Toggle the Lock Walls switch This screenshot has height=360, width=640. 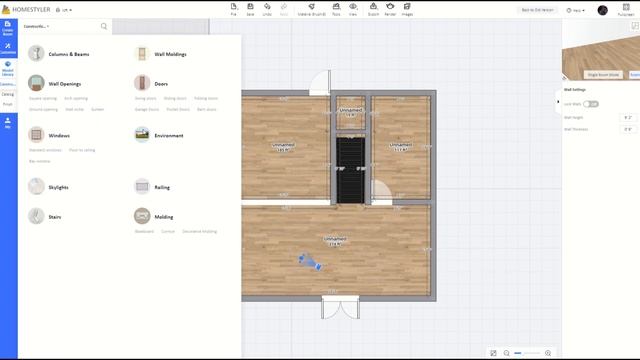click(x=591, y=104)
